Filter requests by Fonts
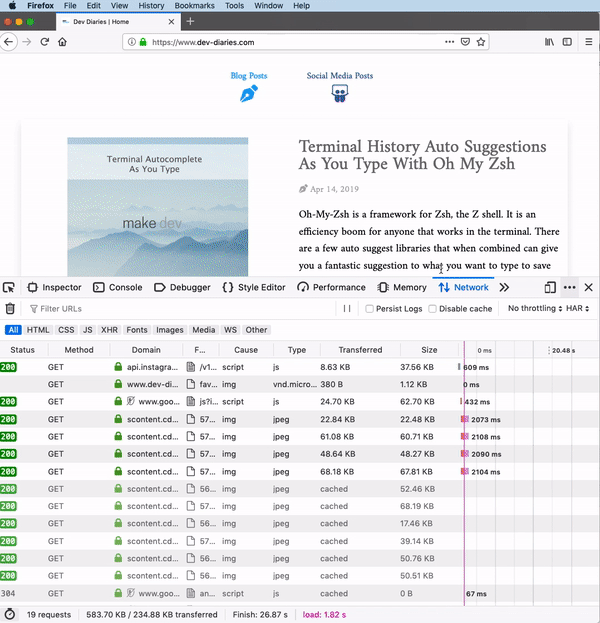 tap(137, 330)
